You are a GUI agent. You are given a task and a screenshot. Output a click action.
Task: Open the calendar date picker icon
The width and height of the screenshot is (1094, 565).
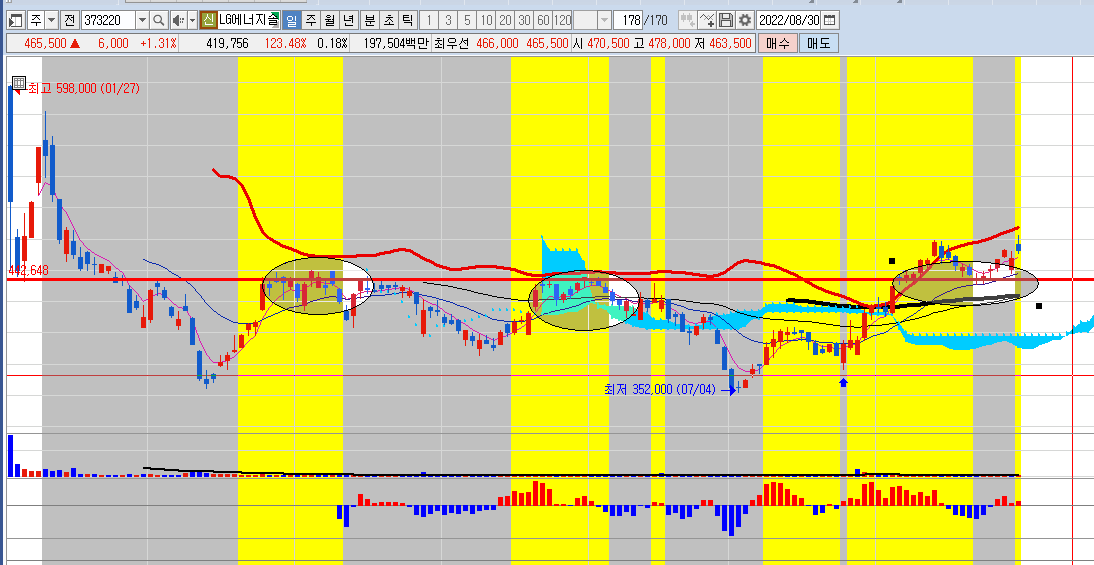tap(831, 20)
